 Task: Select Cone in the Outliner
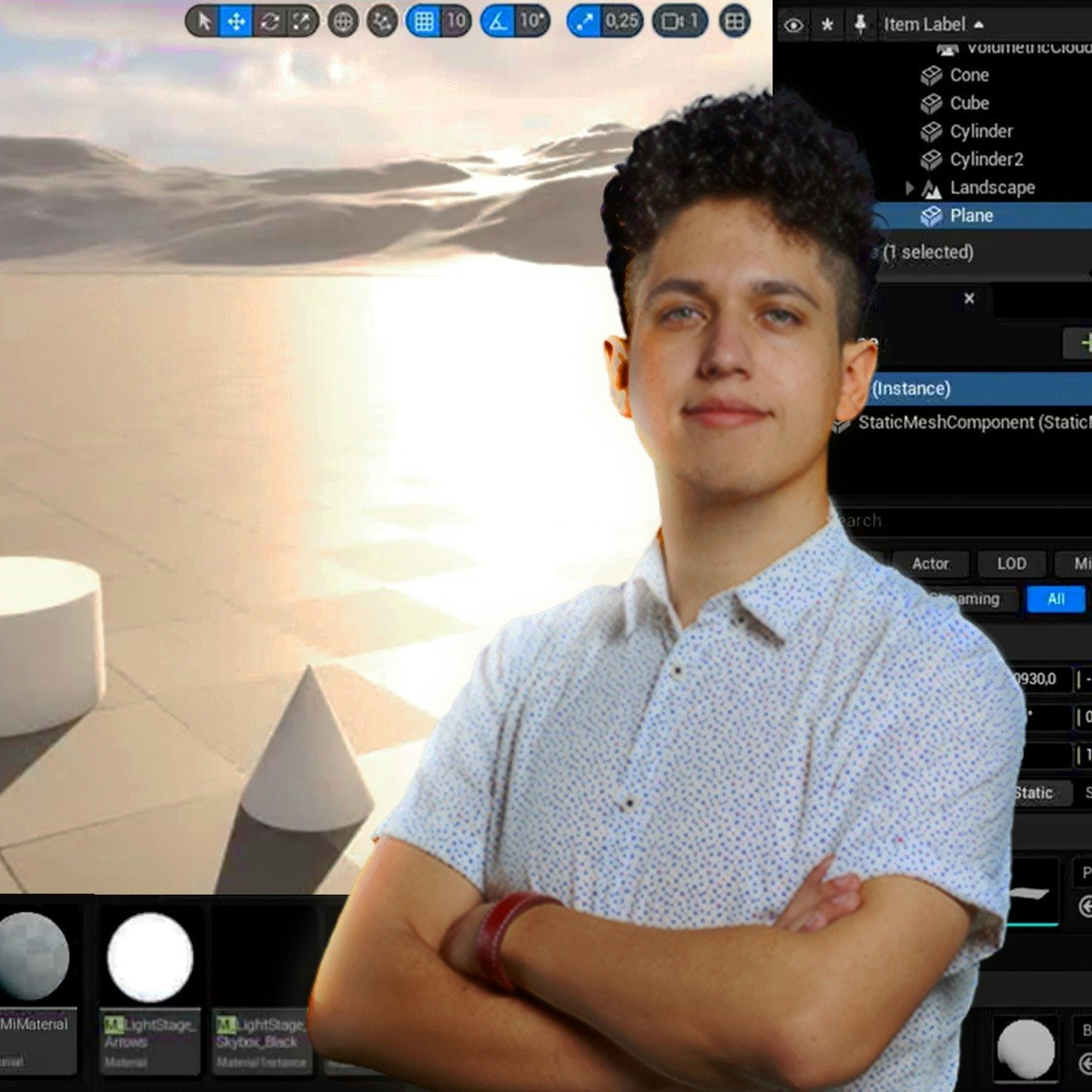[x=969, y=76]
